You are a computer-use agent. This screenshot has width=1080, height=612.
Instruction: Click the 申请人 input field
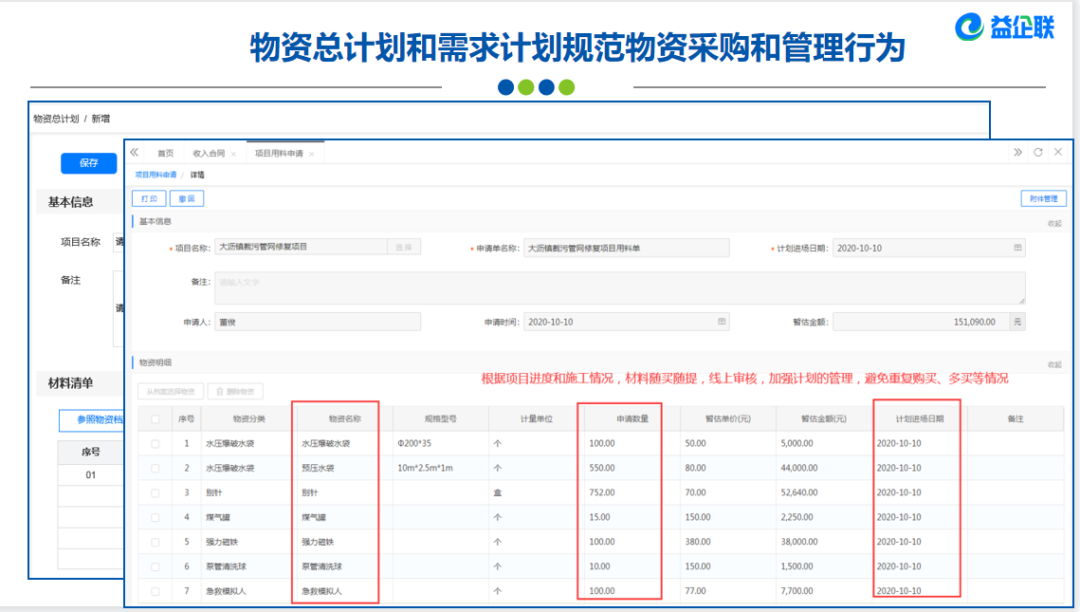(x=318, y=321)
